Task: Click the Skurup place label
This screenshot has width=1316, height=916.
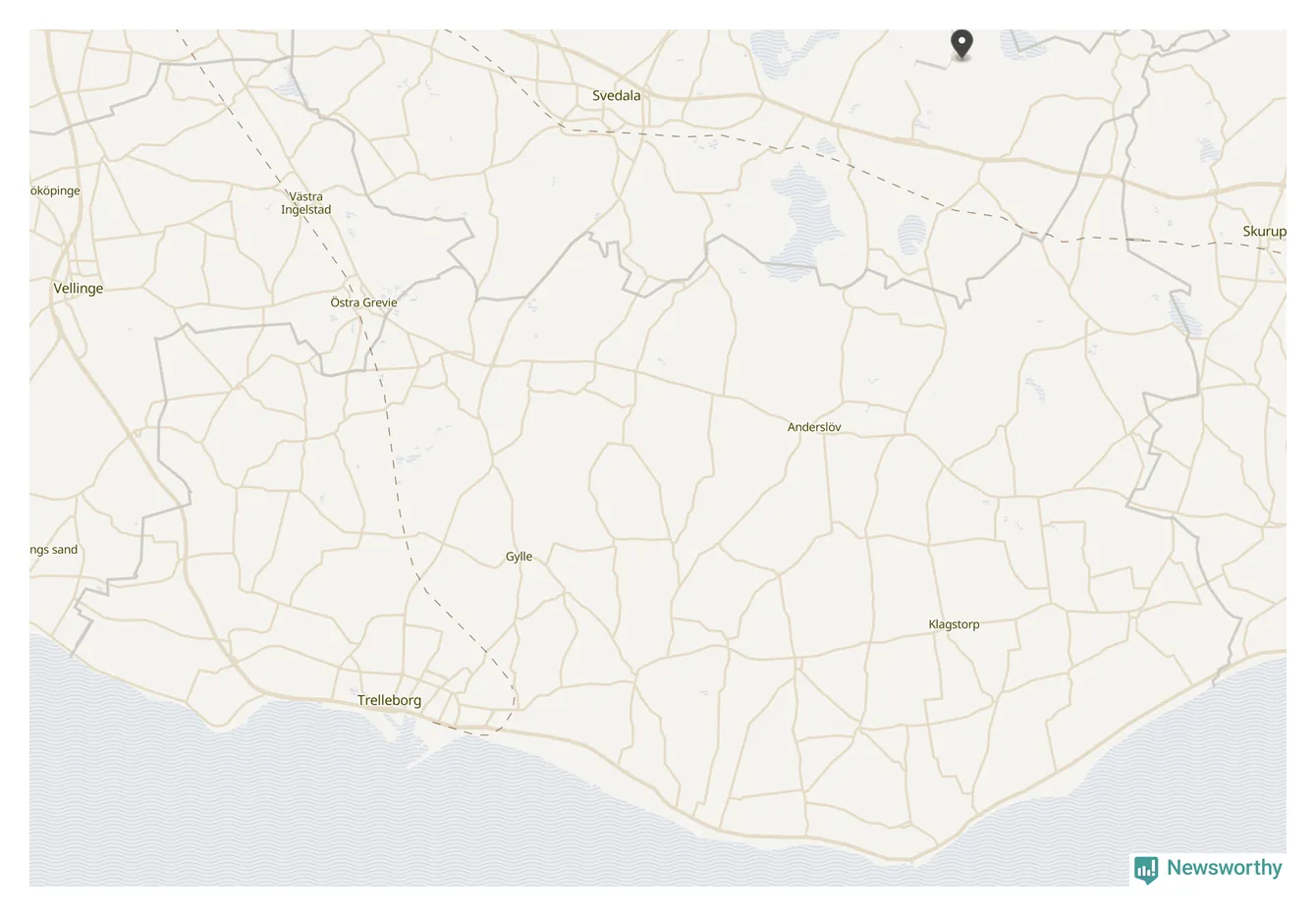Action: [1264, 232]
